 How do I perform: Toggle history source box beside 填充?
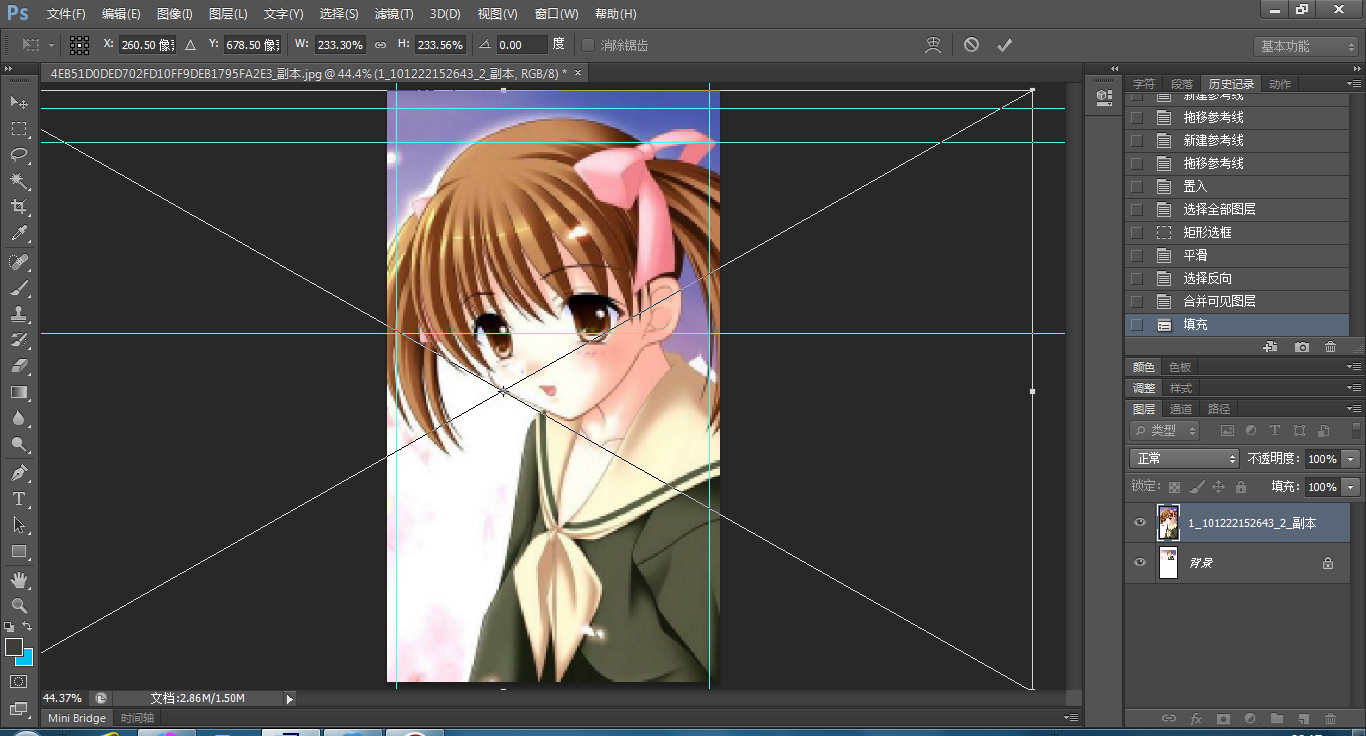click(x=1136, y=324)
